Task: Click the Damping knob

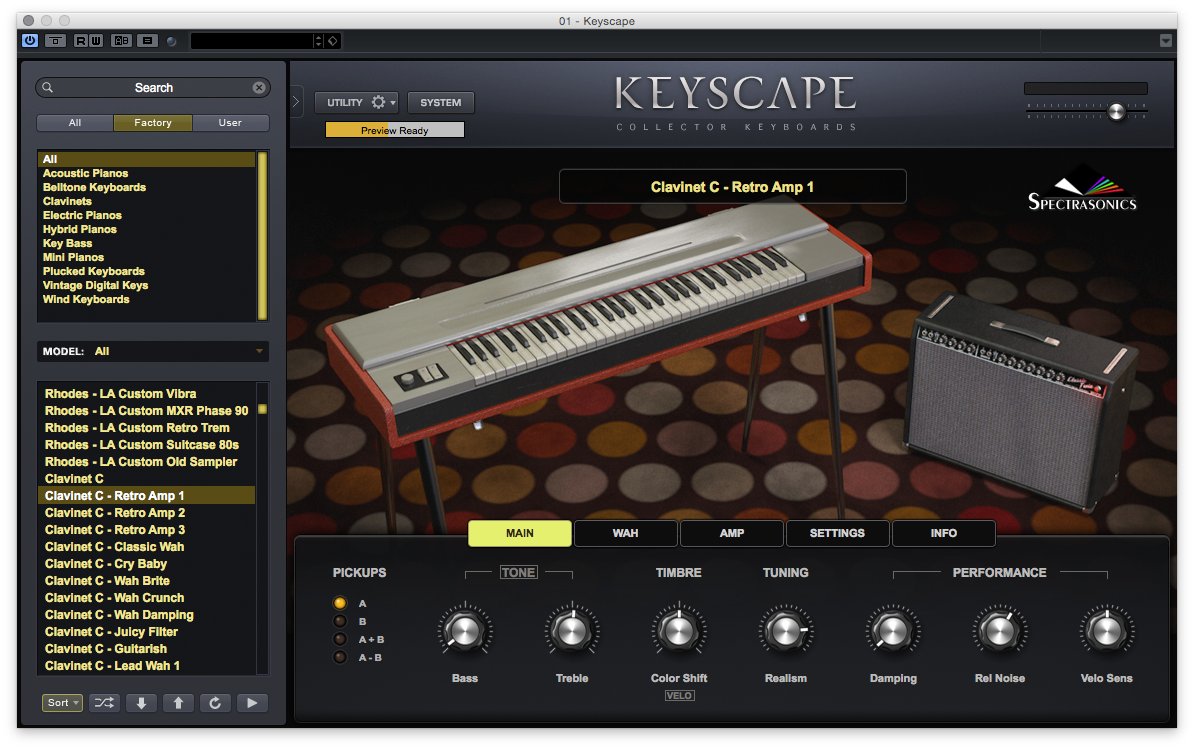Action: coord(893,631)
